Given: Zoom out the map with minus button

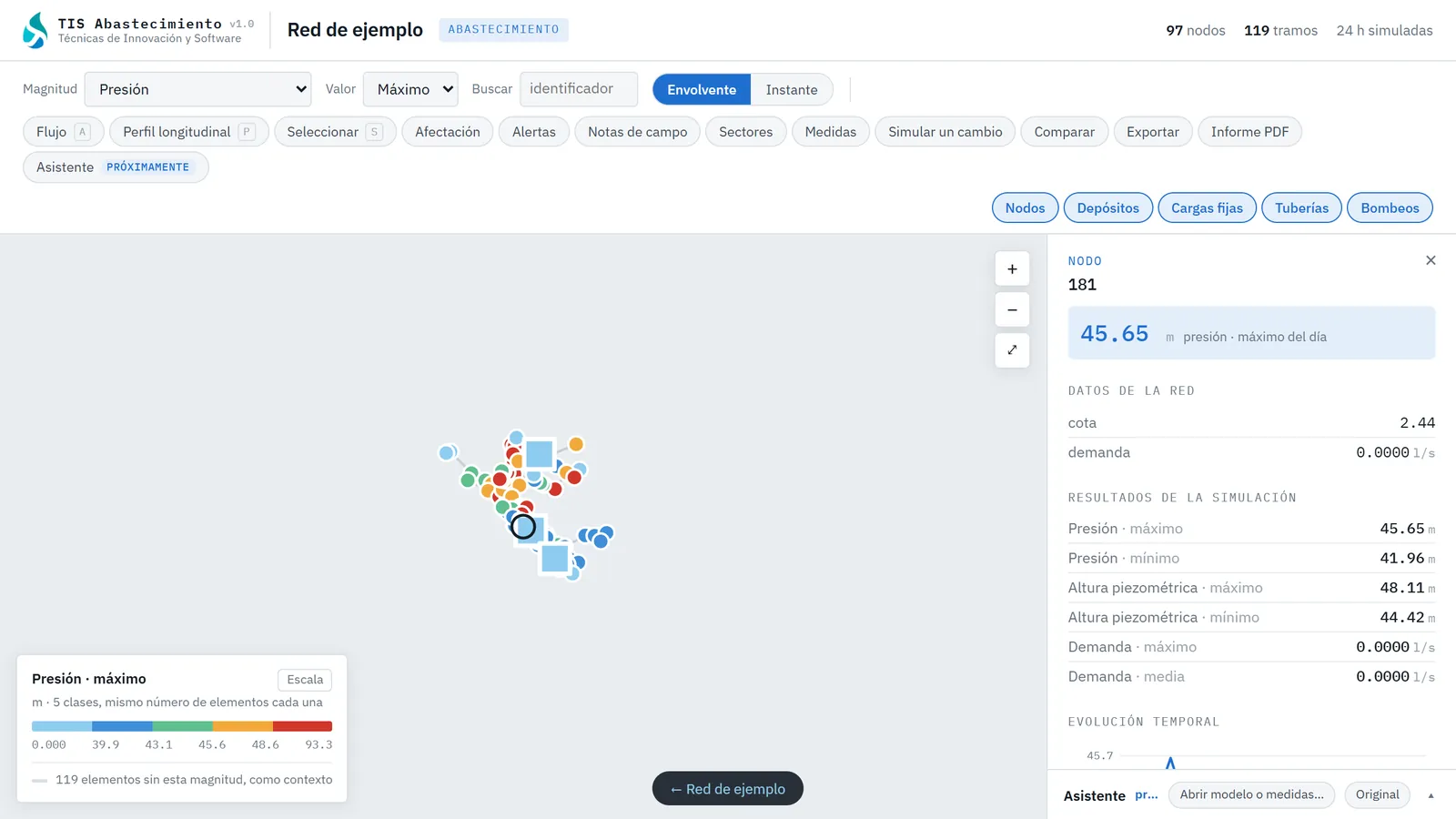Looking at the screenshot, I should coord(1012,309).
